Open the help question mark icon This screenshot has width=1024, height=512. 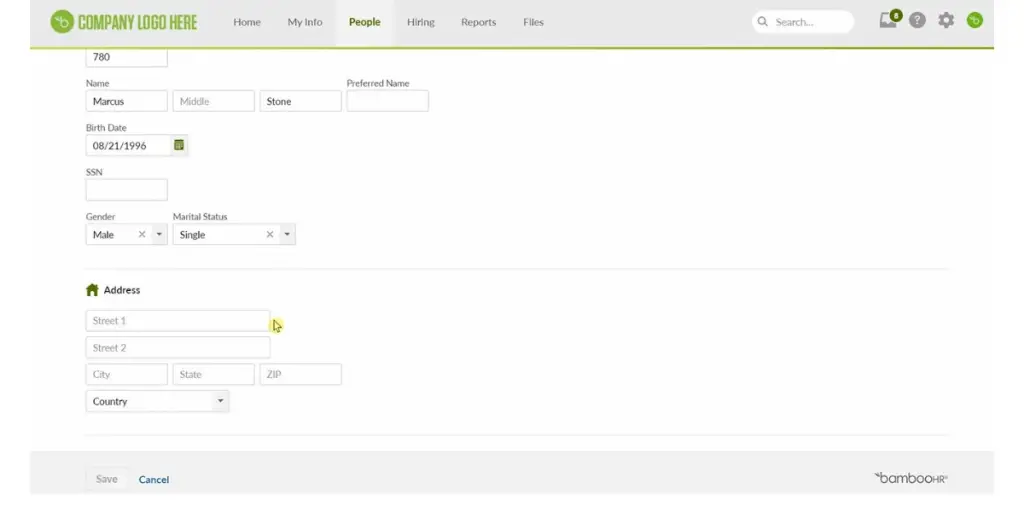point(917,21)
